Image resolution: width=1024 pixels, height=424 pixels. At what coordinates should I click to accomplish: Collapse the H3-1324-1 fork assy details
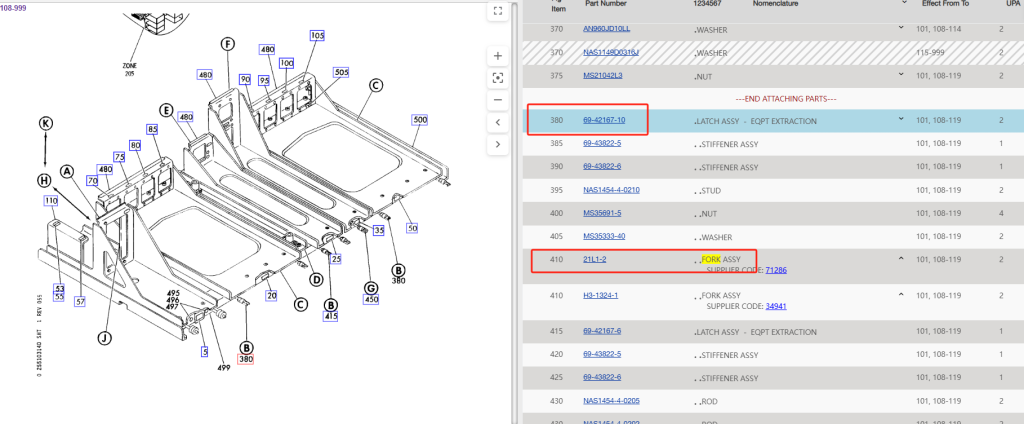coord(901,295)
